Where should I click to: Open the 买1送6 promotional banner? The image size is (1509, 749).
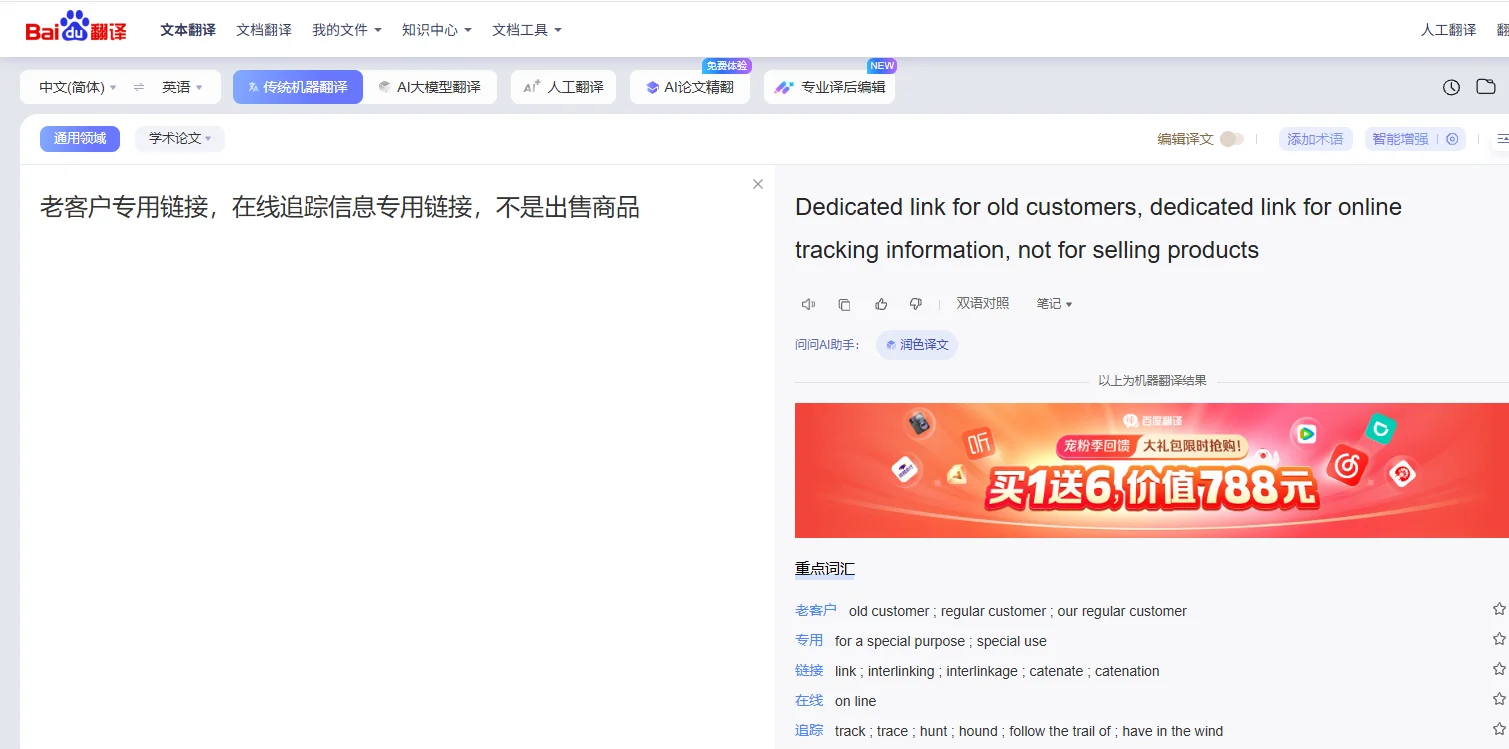click(x=1152, y=470)
